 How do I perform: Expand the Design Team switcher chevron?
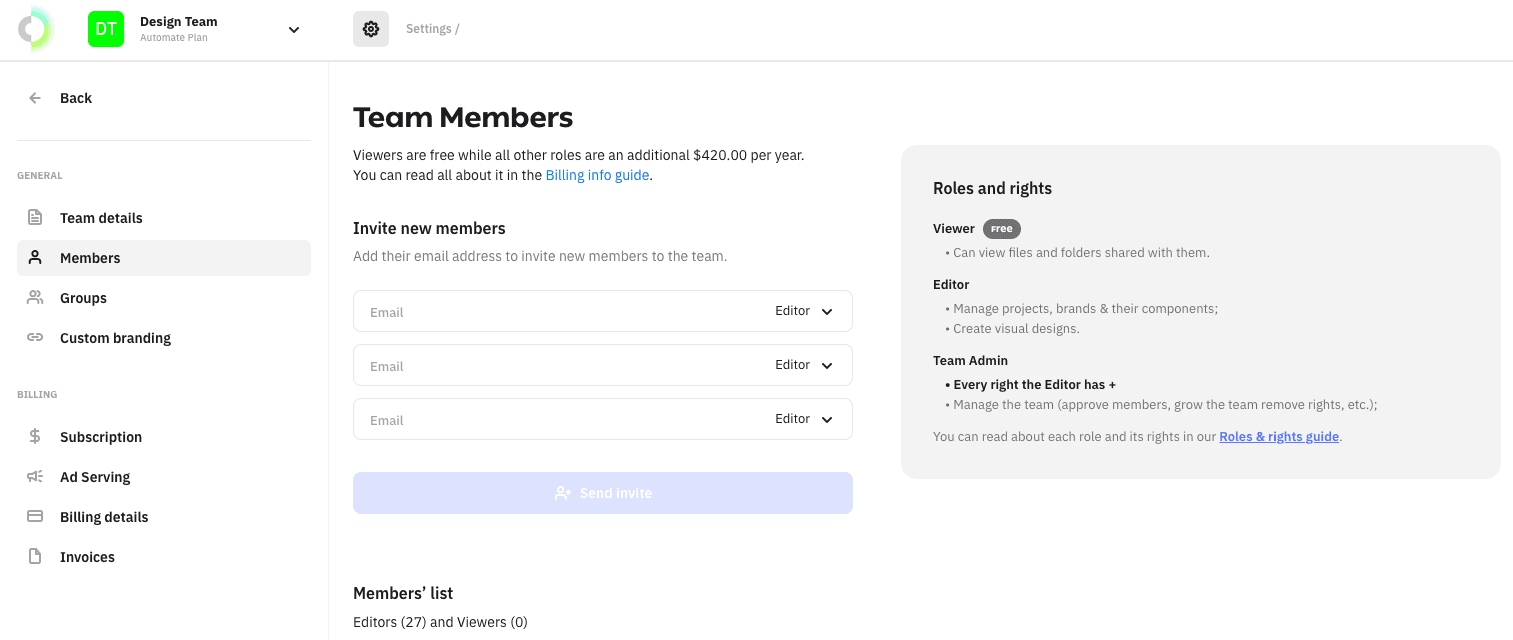point(294,30)
